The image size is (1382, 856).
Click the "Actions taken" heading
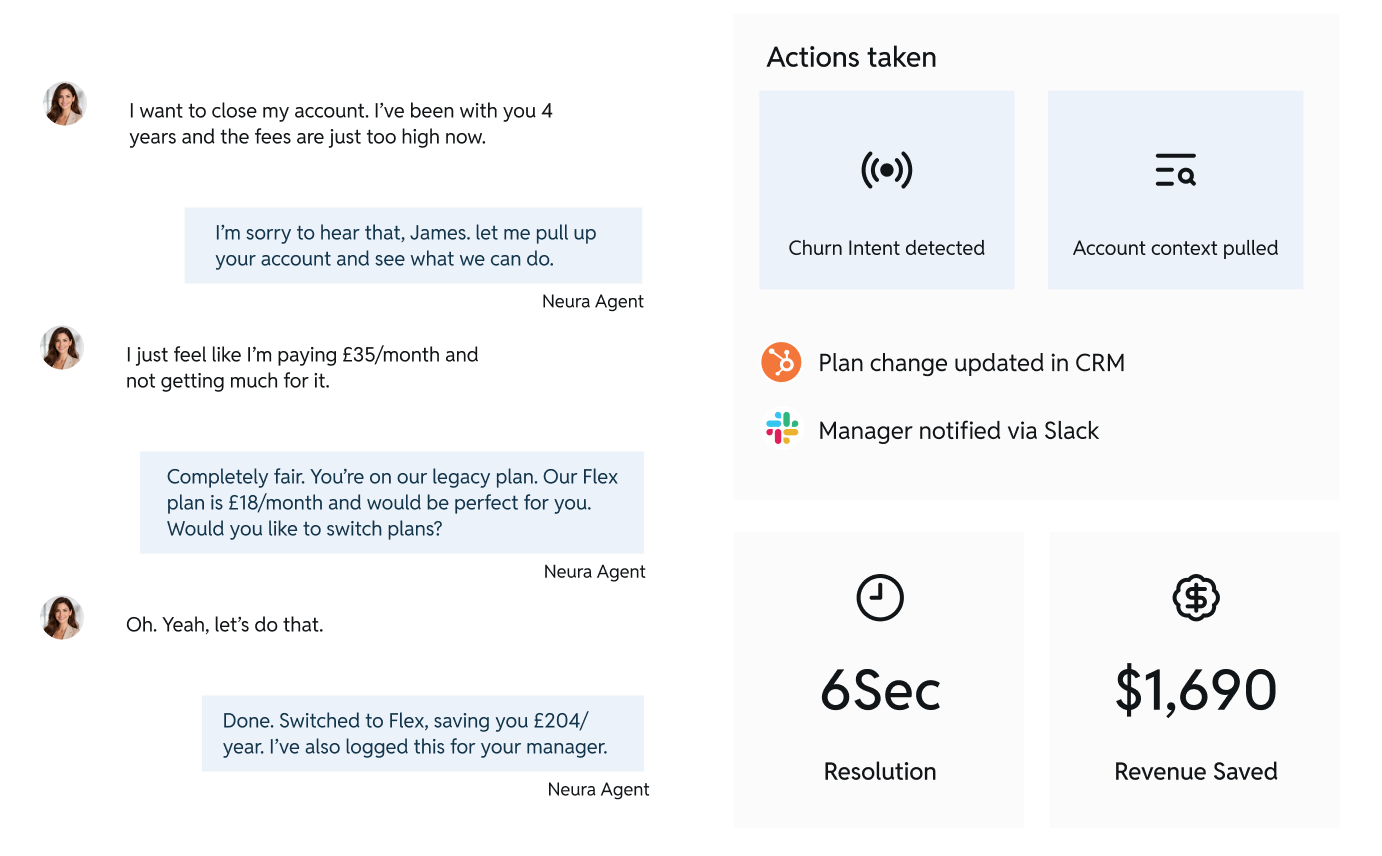coord(851,57)
